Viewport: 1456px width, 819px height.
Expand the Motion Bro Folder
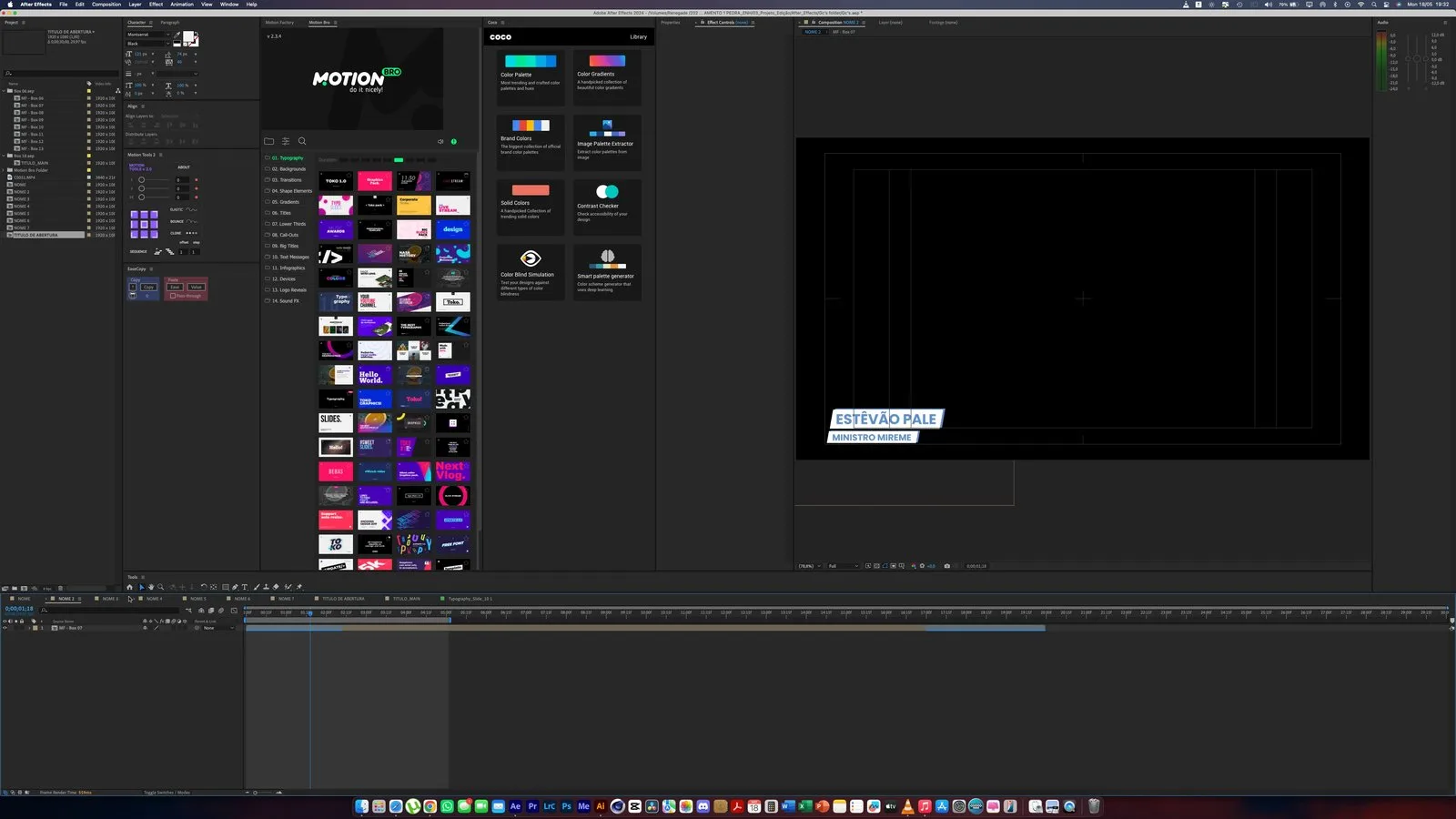4,170
